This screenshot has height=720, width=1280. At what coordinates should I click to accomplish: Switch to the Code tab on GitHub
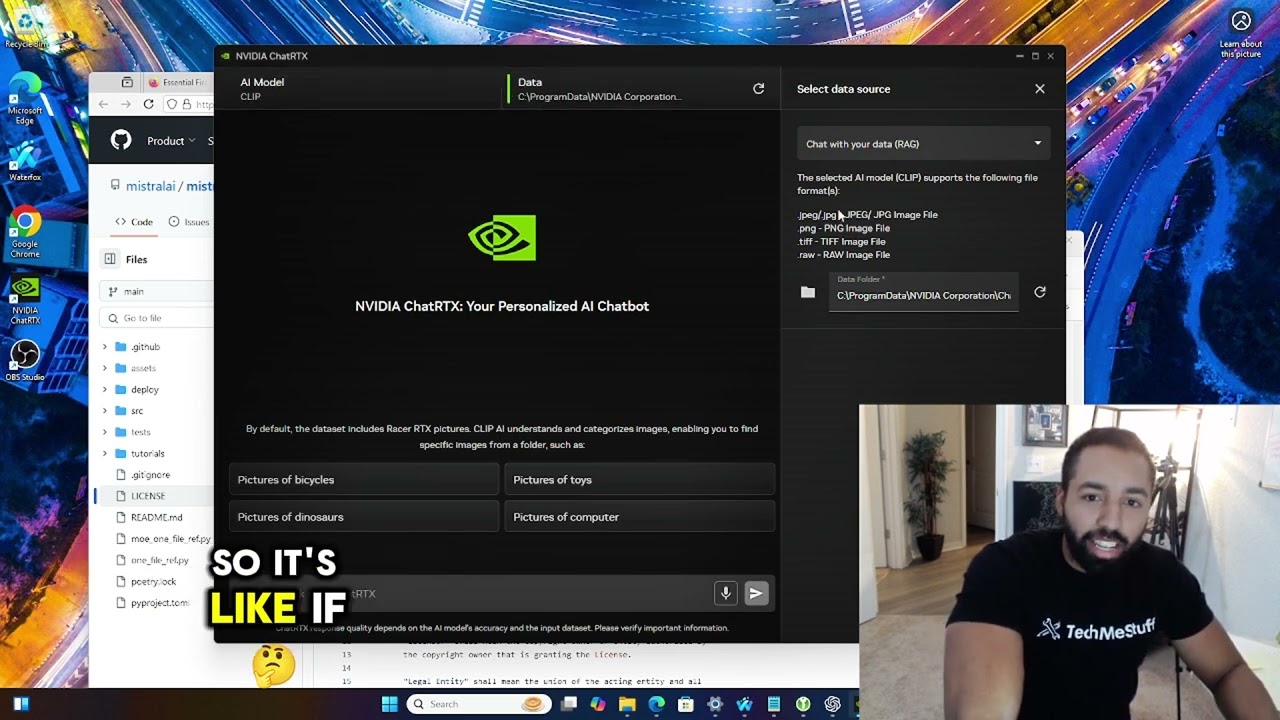(x=134, y=222)
